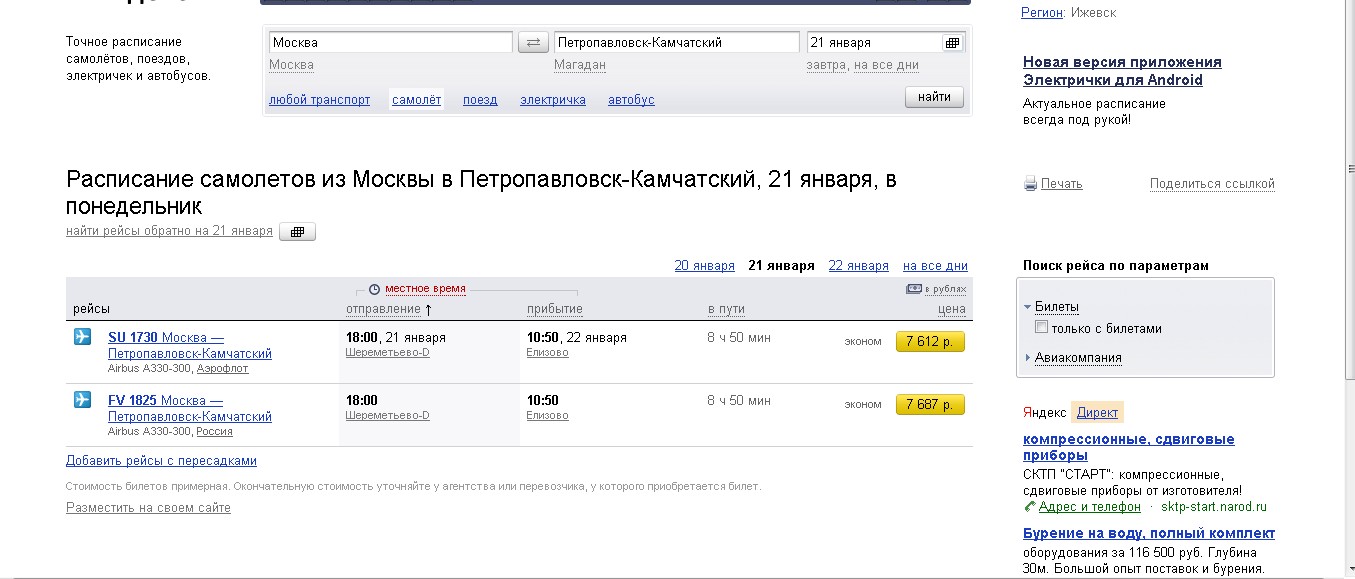Click clock icon next to местное время
Screen dimensions: 1355x579
[x=375, y=289]
